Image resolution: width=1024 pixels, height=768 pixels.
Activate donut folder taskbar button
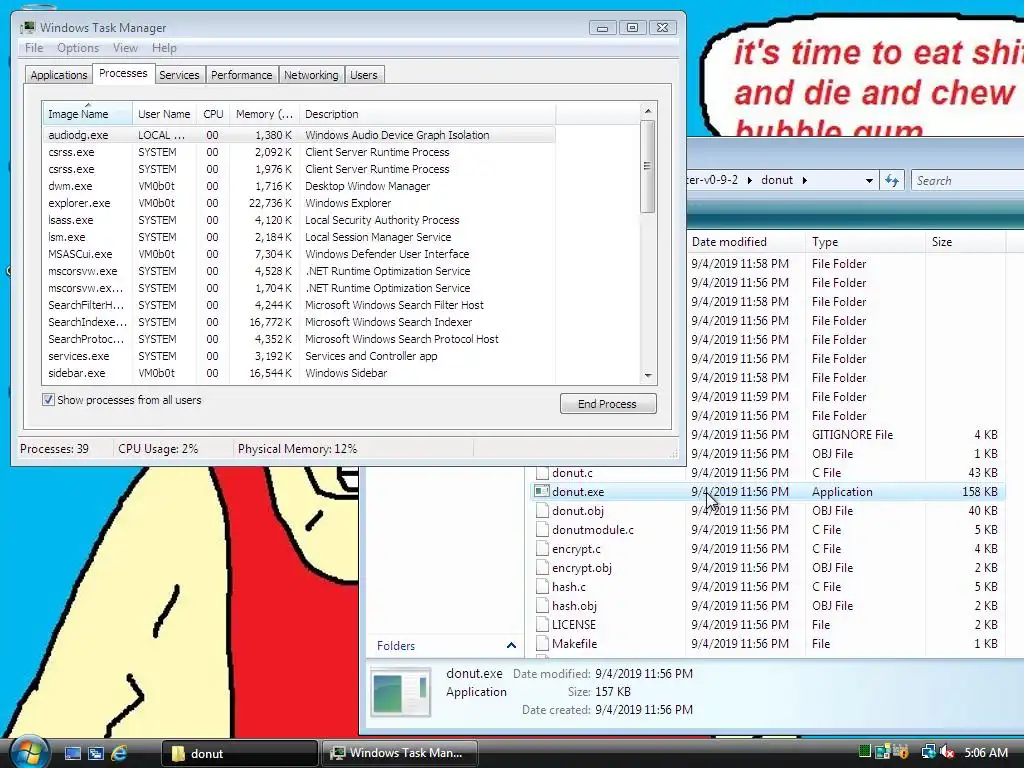tap(239, 754)
